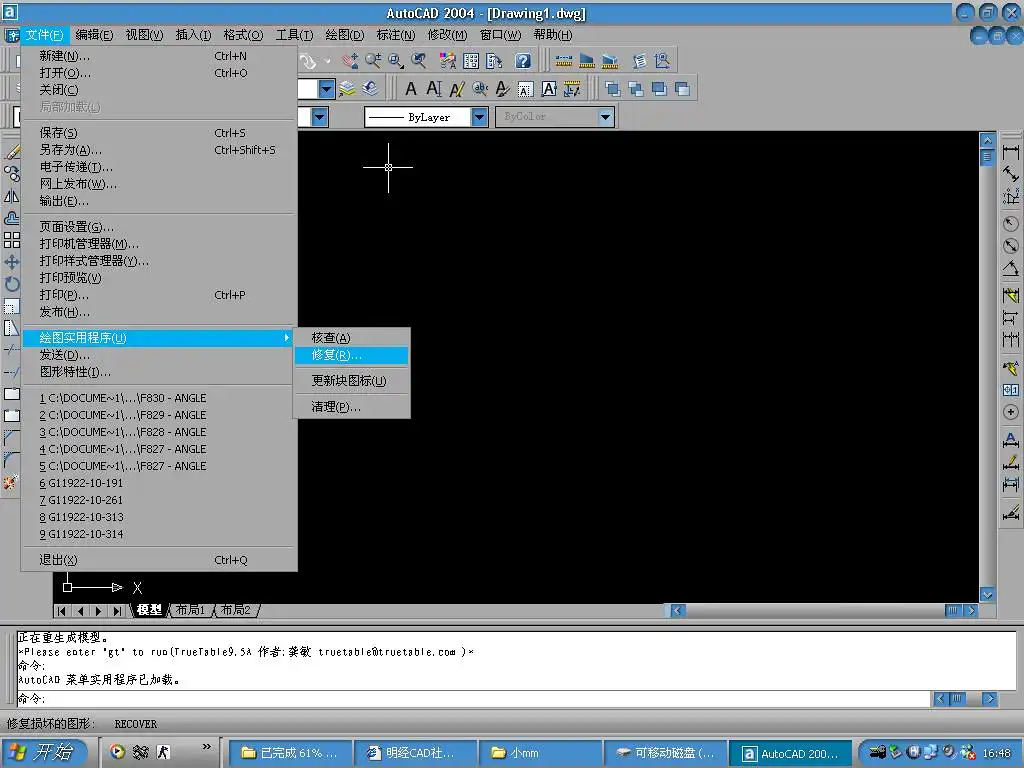The width and height of the screenshot is (1024, 768).
Task: Click the Distance measure icon
Action: (564, 61)
